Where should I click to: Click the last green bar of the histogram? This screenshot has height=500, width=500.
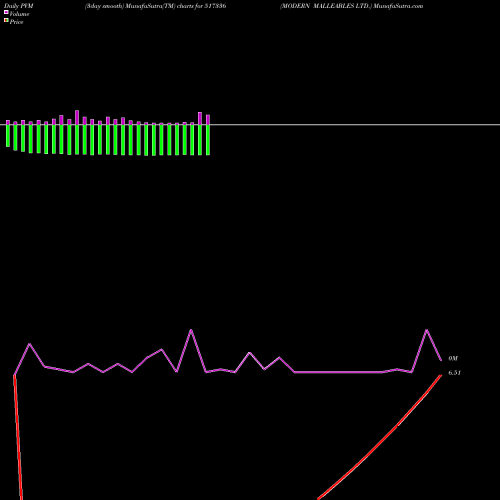click(208, 140)
